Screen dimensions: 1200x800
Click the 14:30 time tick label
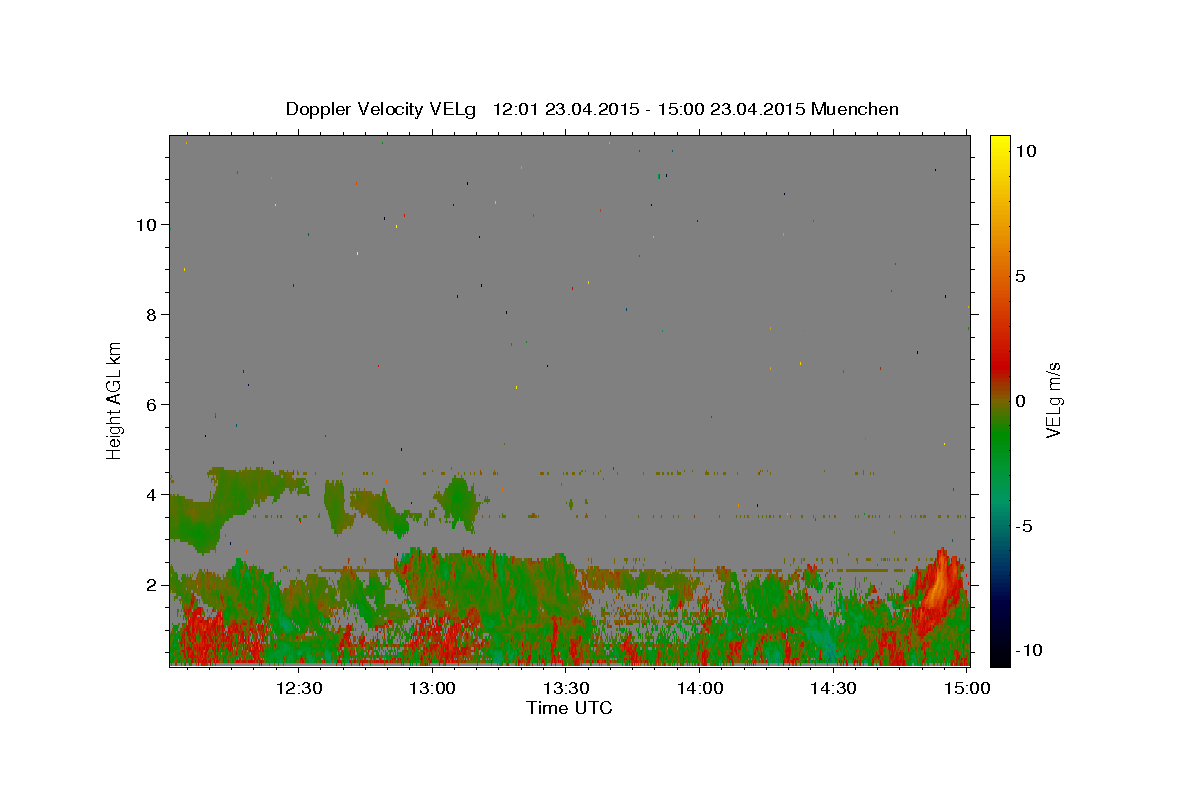(833, 688)
